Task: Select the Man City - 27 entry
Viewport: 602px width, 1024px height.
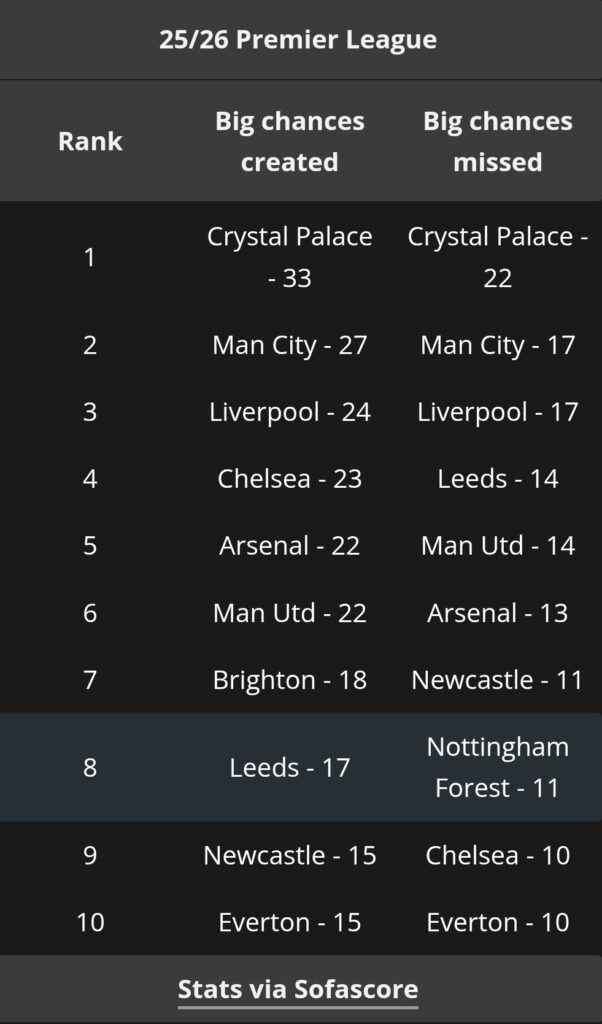Action: click(290, 345)
